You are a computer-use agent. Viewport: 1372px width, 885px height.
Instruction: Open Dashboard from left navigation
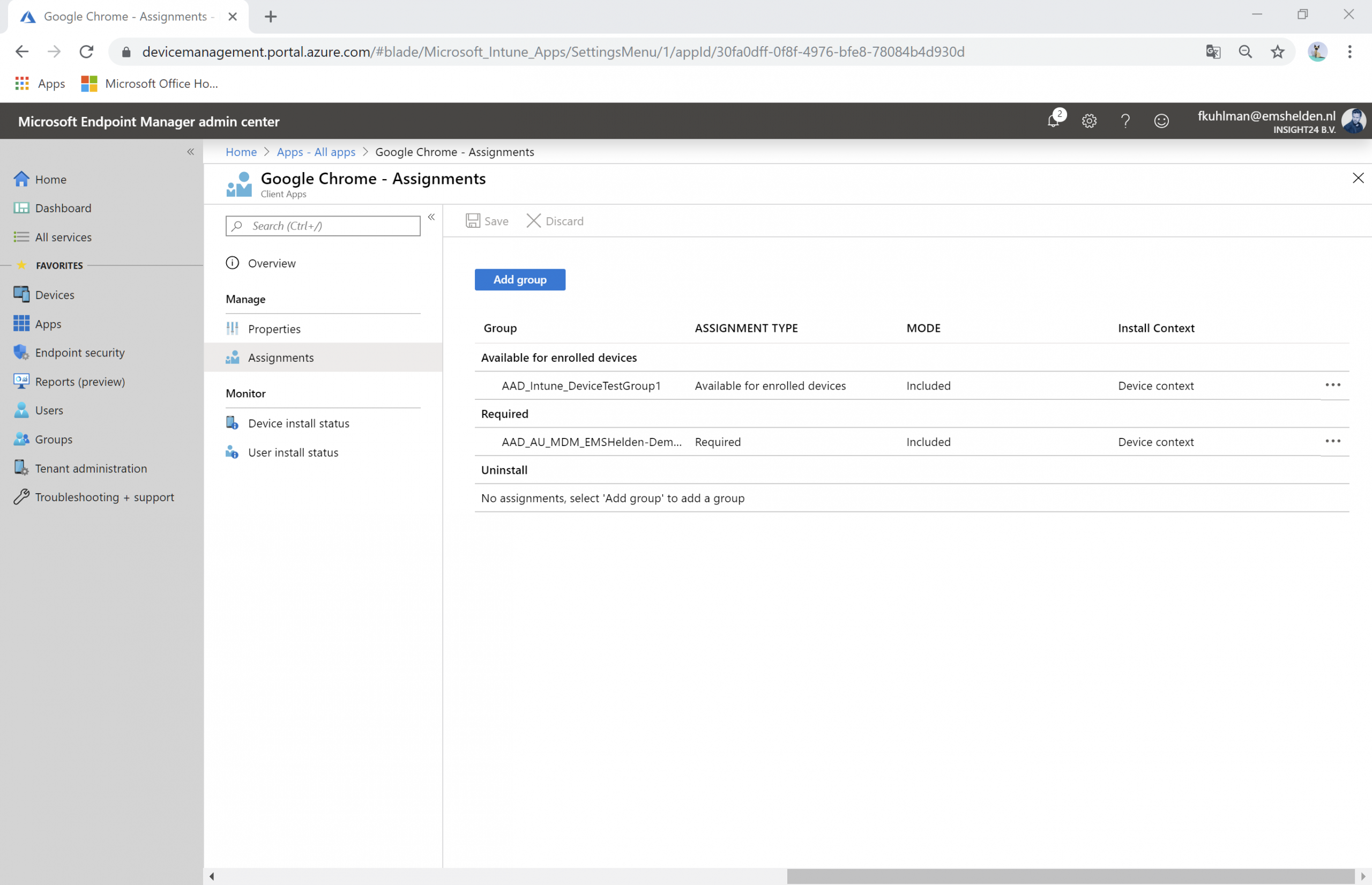click(63, 208)
